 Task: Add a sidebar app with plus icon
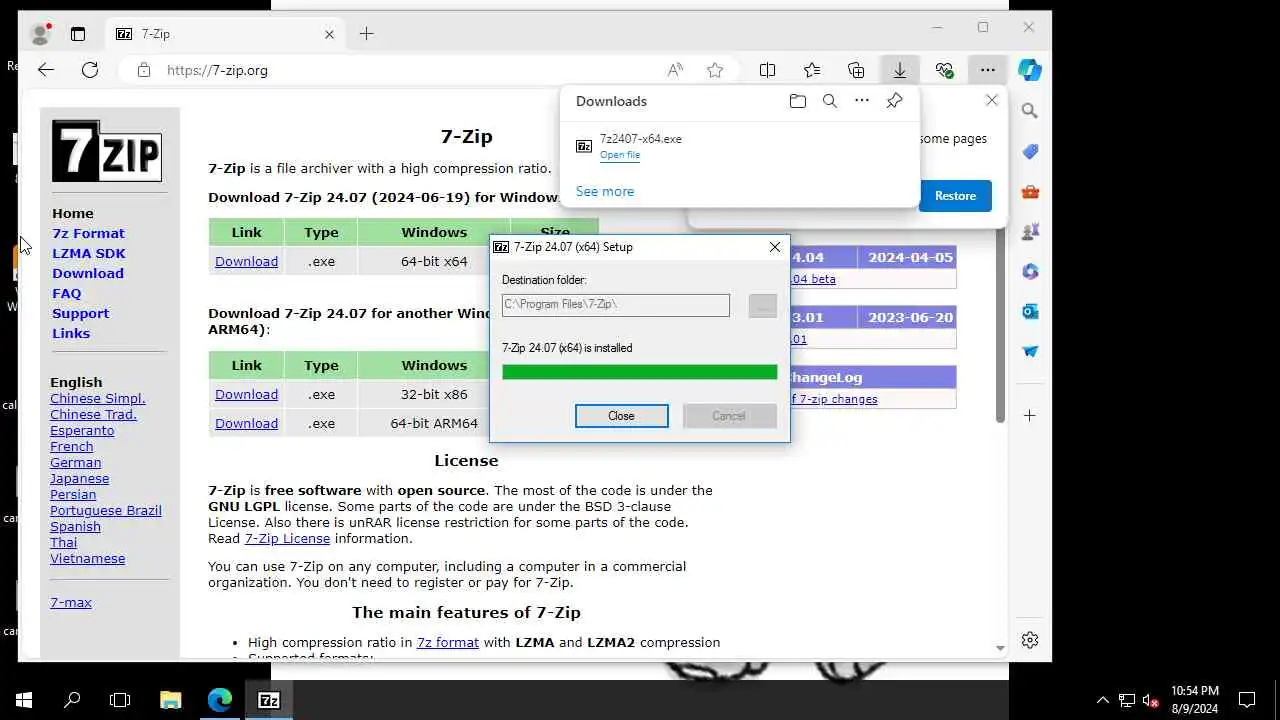click(1030, 415)
